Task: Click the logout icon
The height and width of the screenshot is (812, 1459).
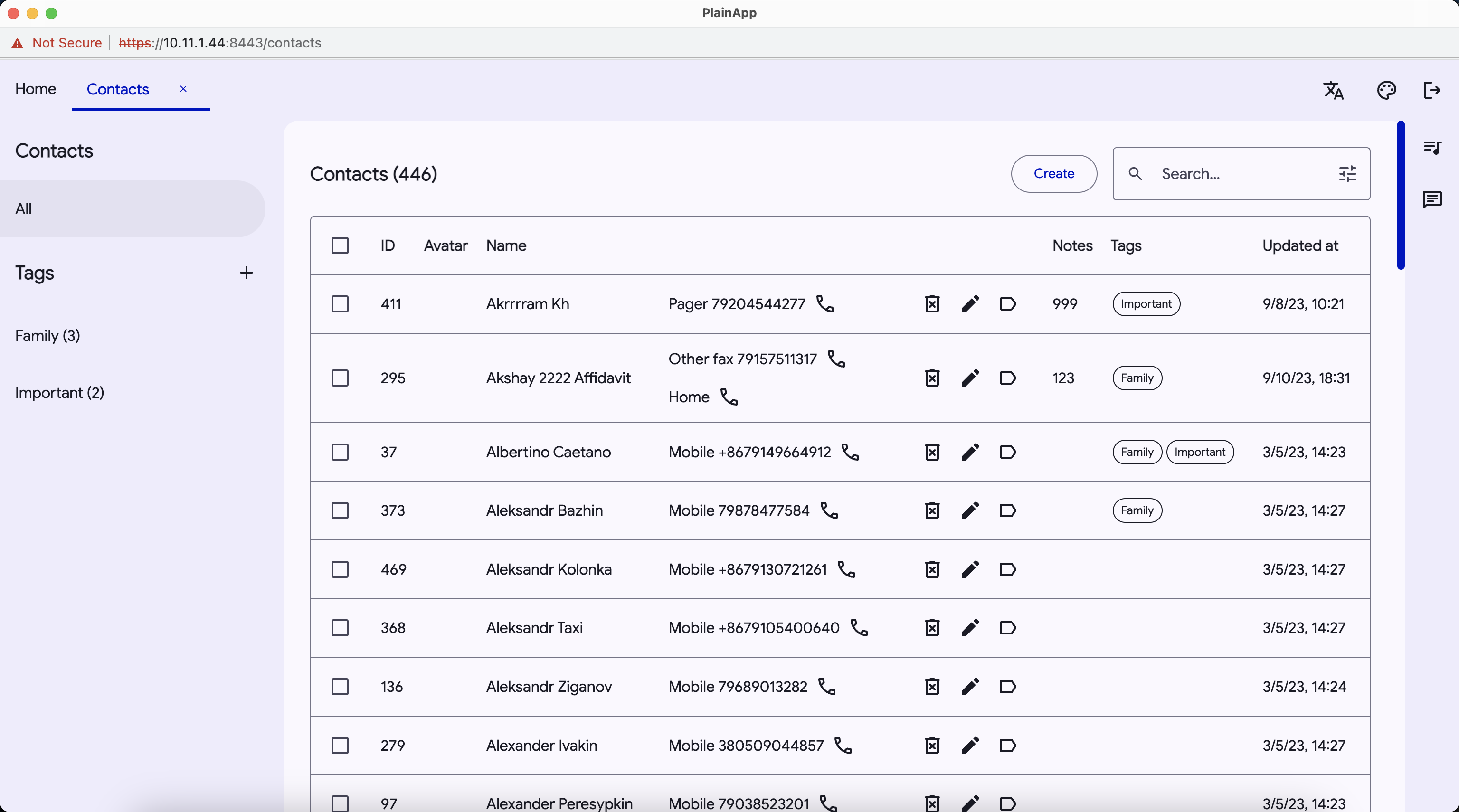Action: tap(1432, 90)
